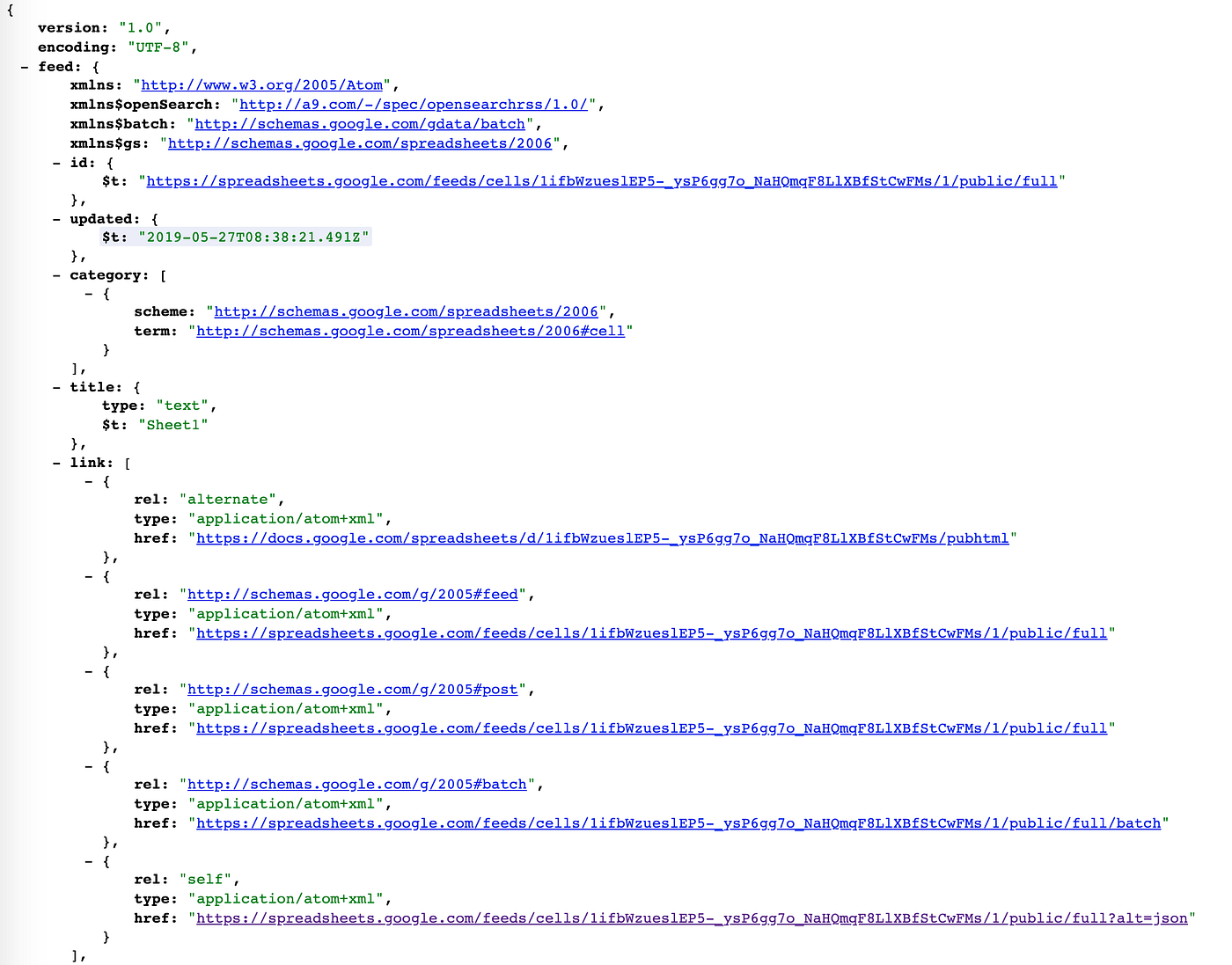Select the "term:" key
Screen dimensions: 1232x965
point(156,332)
